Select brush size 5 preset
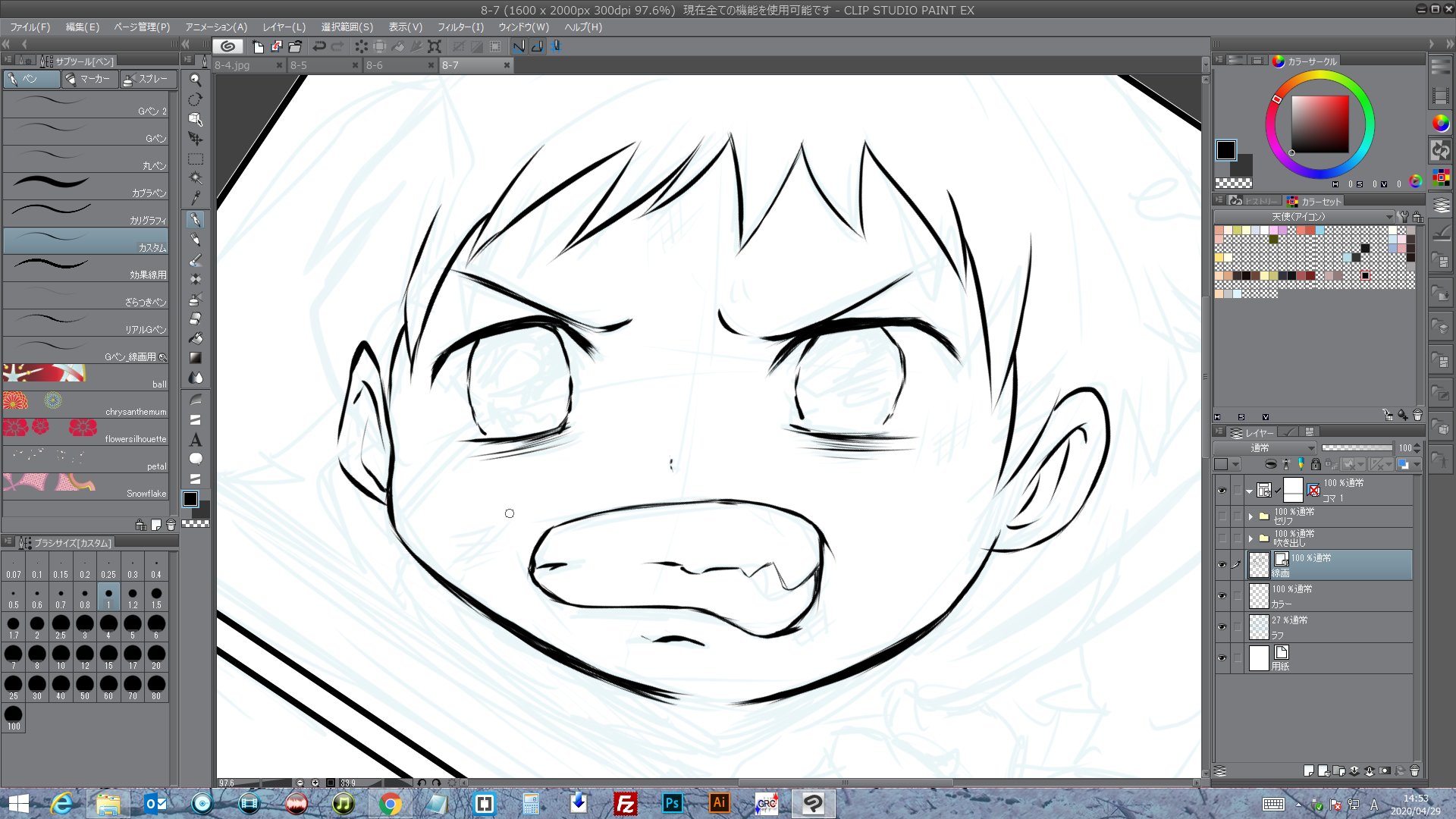The width and height of the screenshot is (1456, 819). pyautogui.click(x=132, y=626)
